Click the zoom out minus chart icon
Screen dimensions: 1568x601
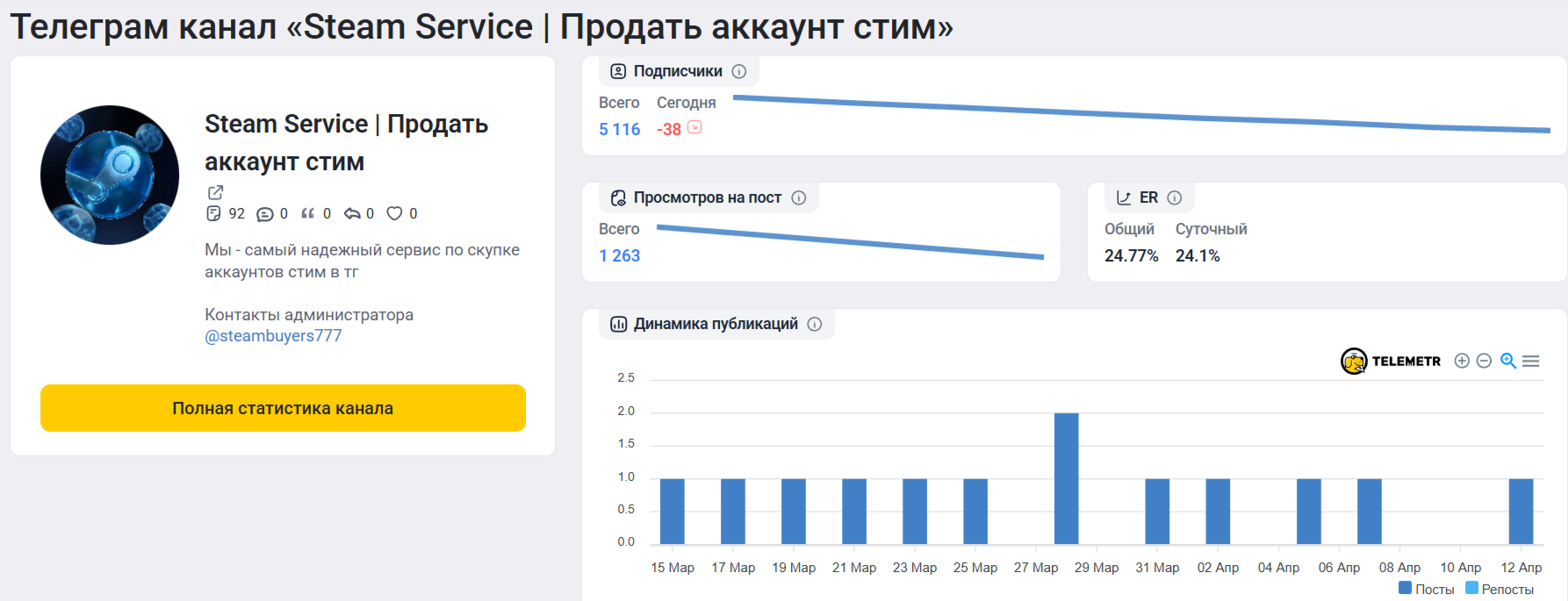1484,361
